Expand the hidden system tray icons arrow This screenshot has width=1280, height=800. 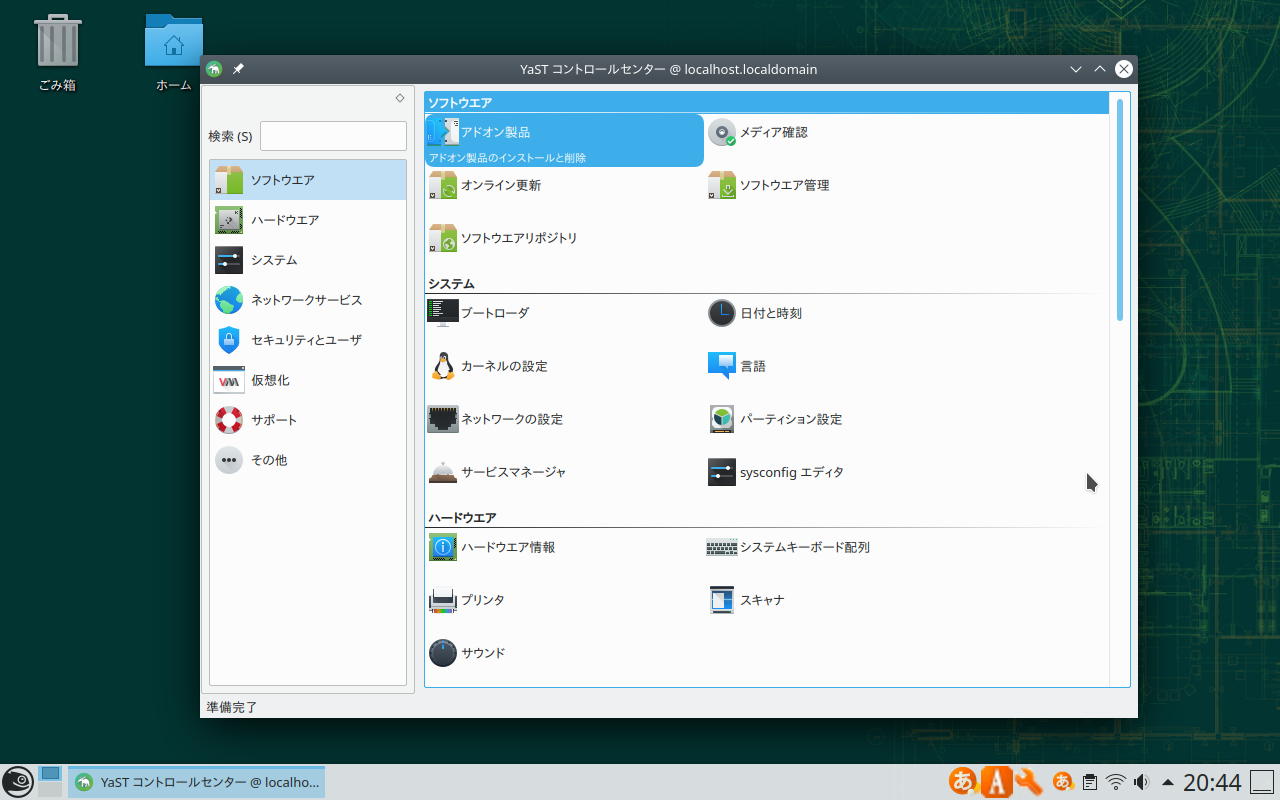(1167, 782)
